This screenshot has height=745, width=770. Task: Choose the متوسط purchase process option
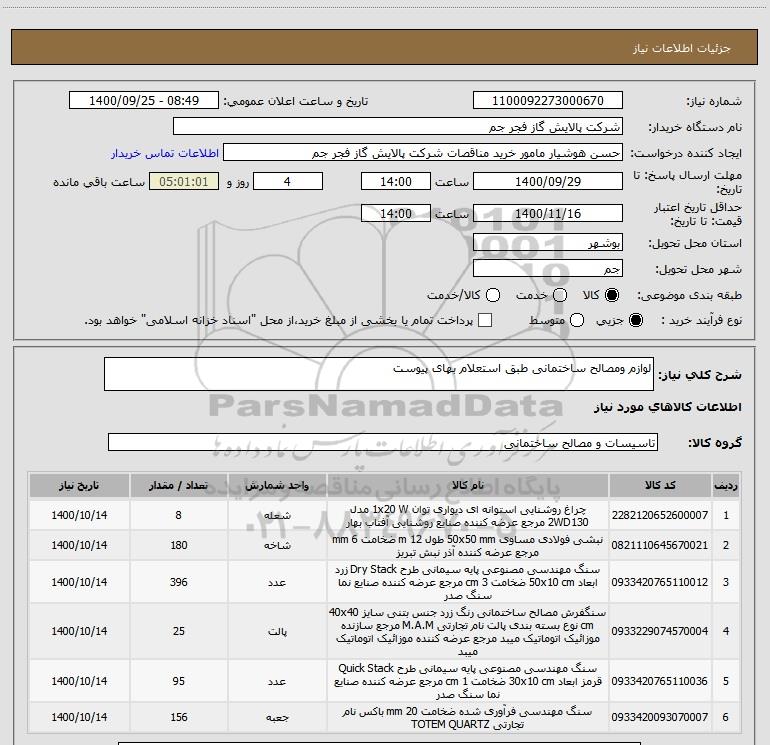577,320
